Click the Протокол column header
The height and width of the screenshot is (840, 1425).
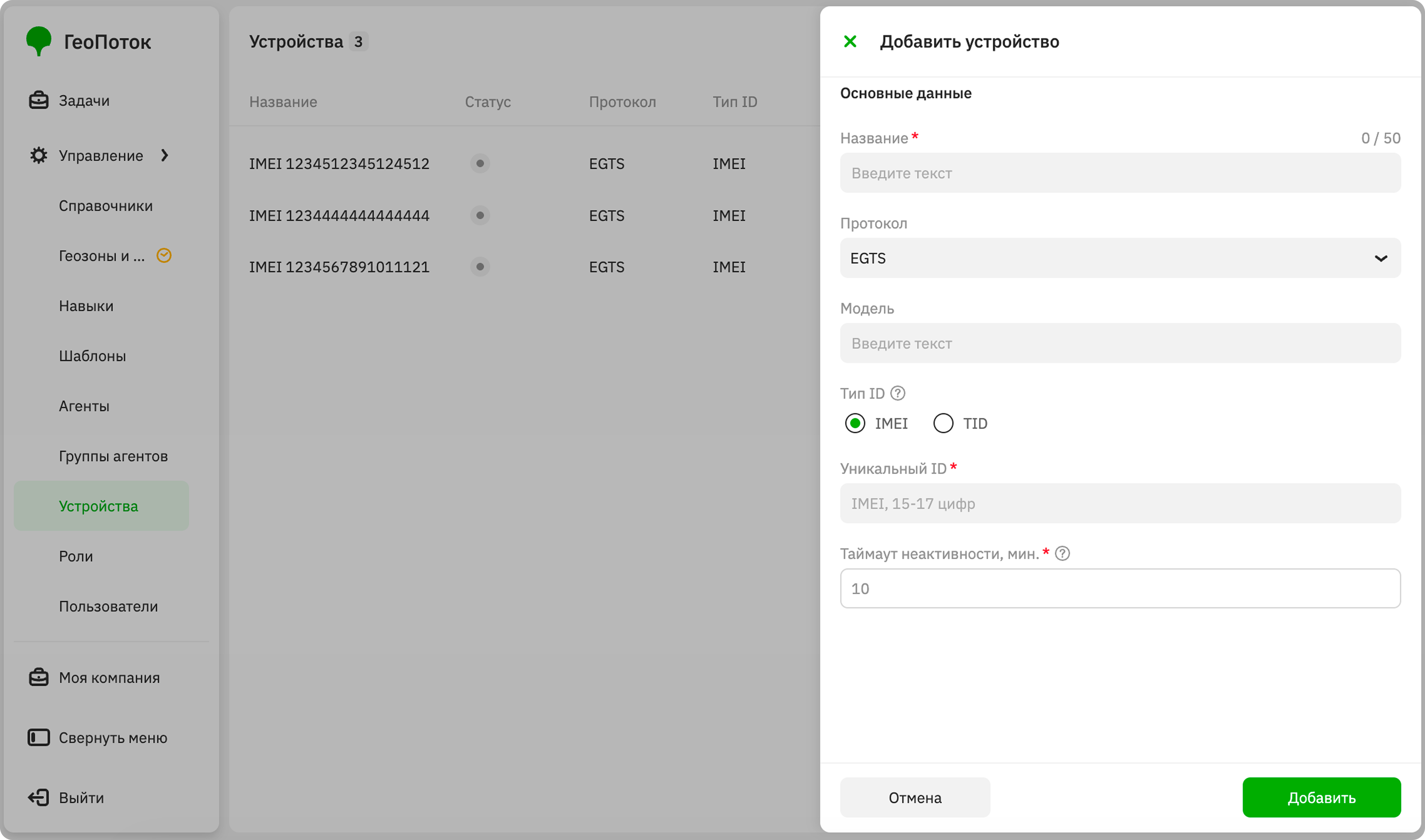(x=622, y=102)
